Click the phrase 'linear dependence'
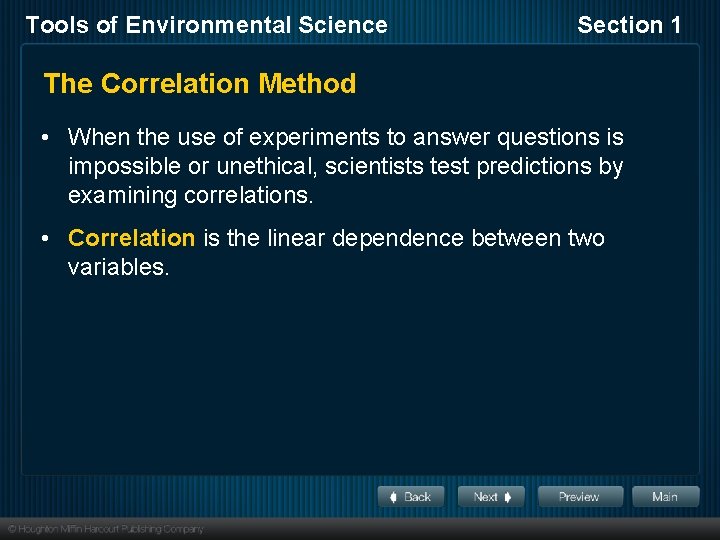 click(x=366, y=239)
